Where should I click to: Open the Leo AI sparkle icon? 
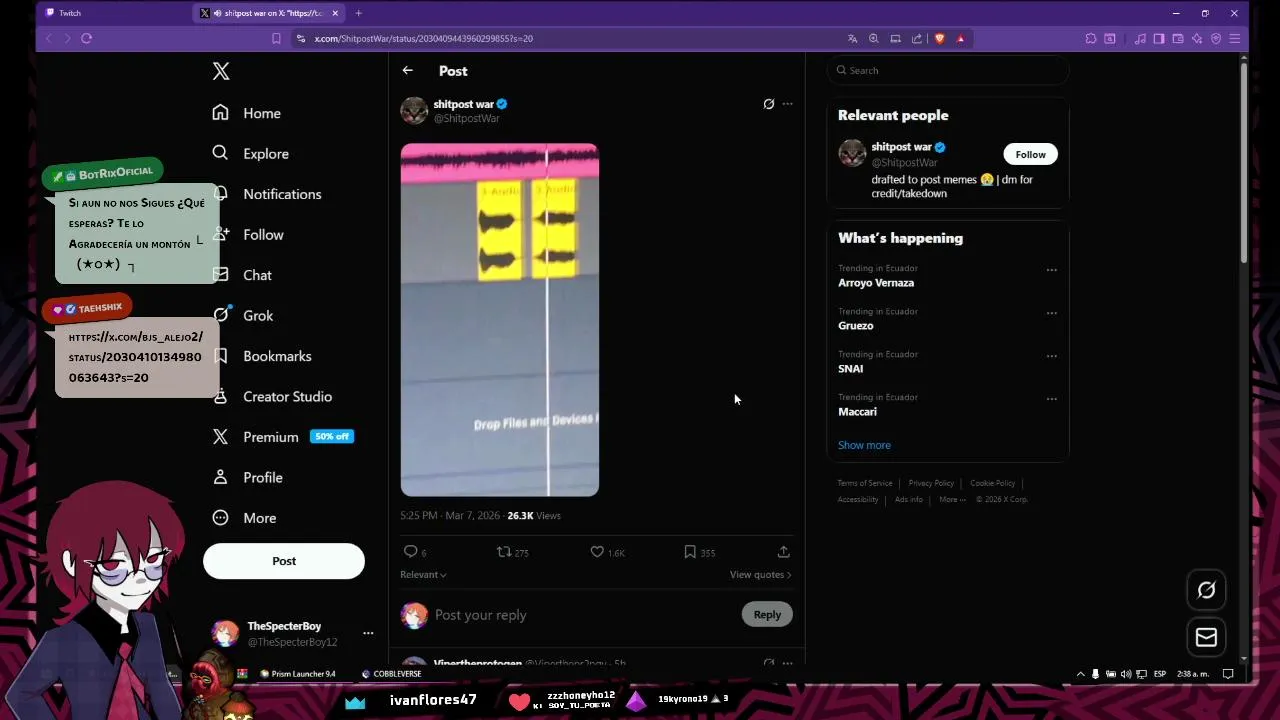coord(1197,38)
